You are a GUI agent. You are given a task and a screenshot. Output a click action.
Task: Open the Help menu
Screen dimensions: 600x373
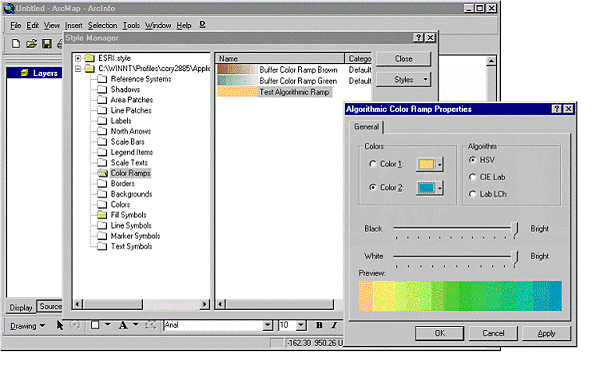pos(184,25)
